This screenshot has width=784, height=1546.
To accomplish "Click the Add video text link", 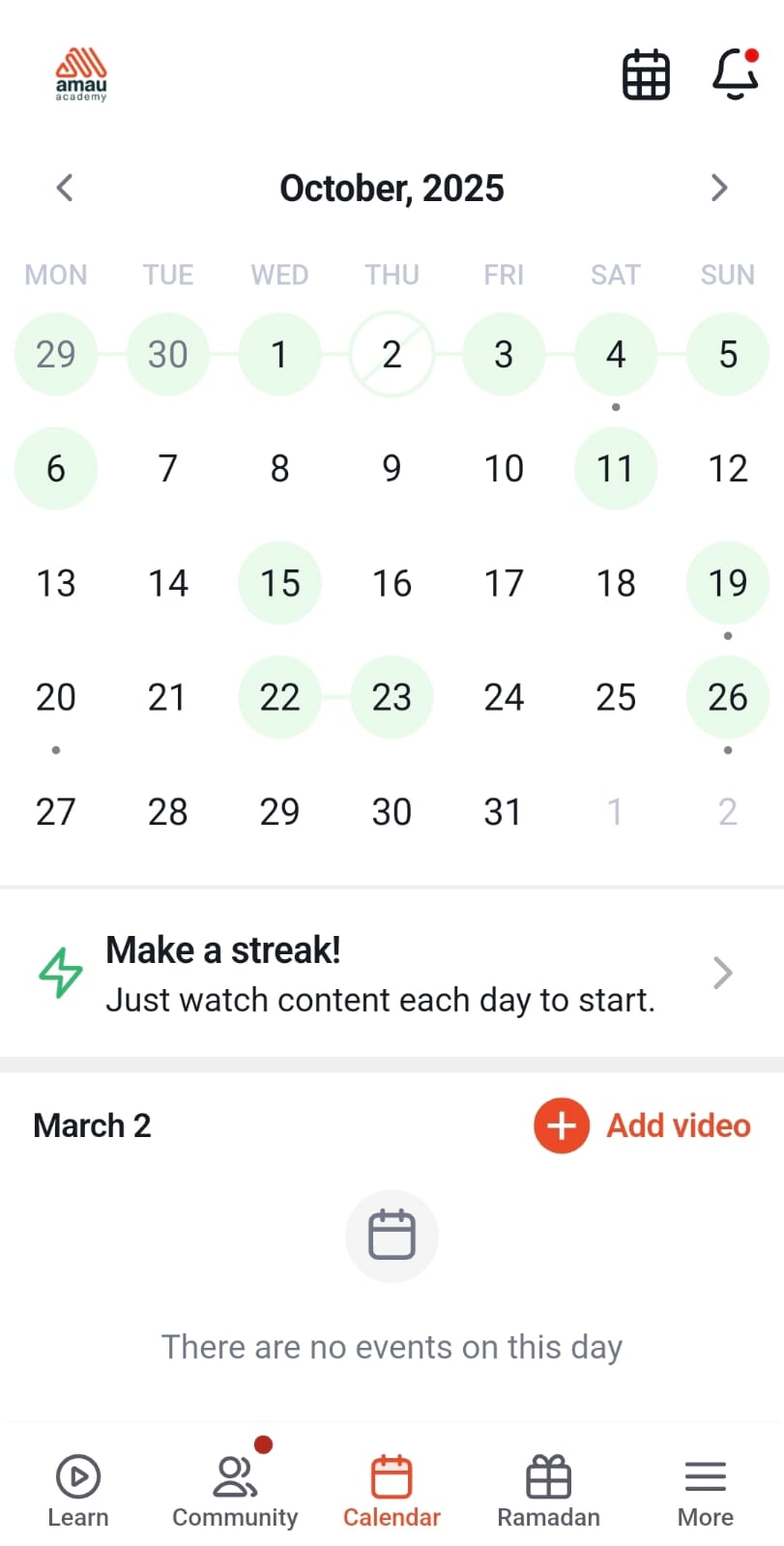I will [x=679, y=1125].
